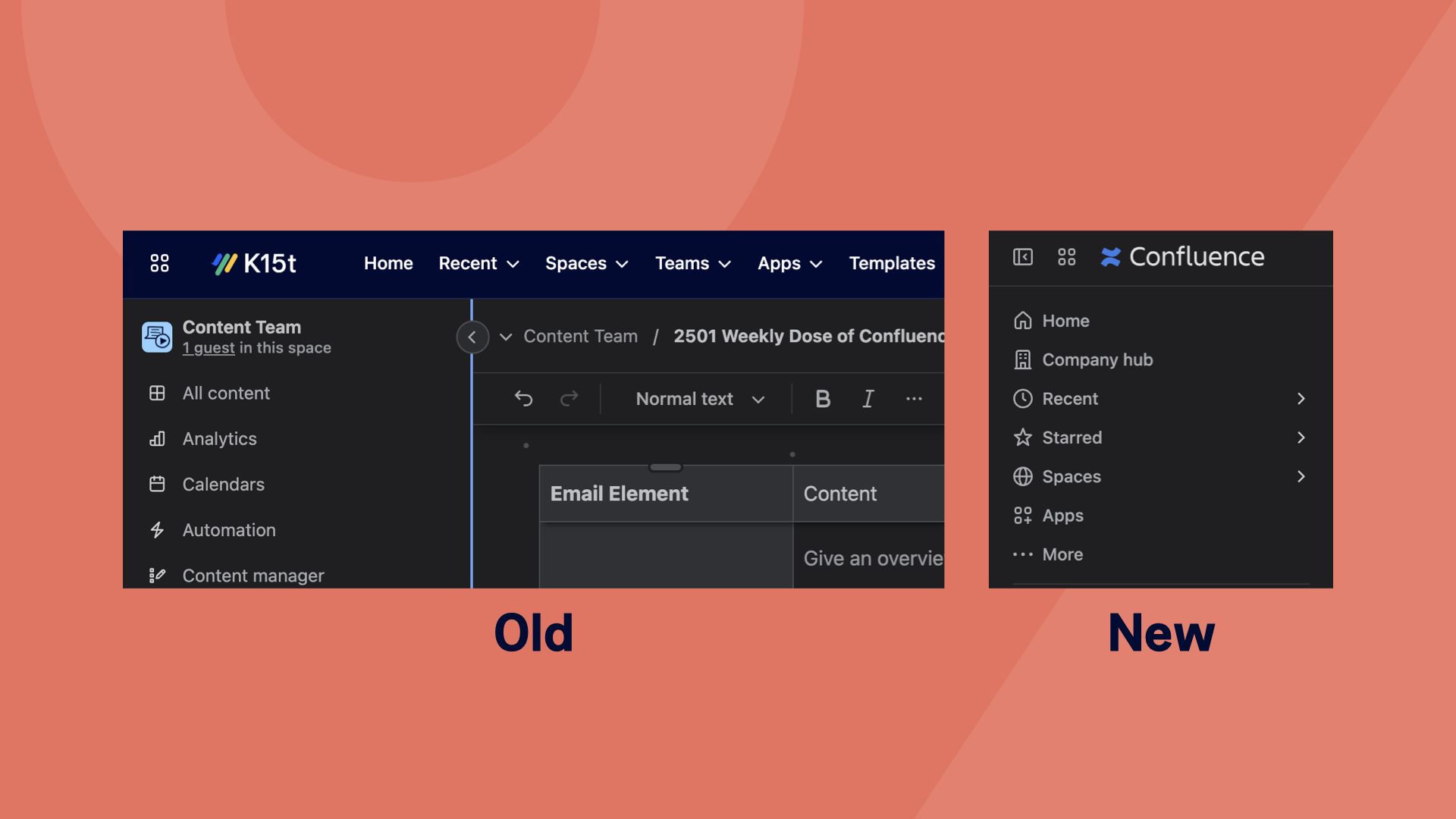1456x819 pixels.
Task: Click the 1 guest link in Content Team
Action: coord(207,347)
